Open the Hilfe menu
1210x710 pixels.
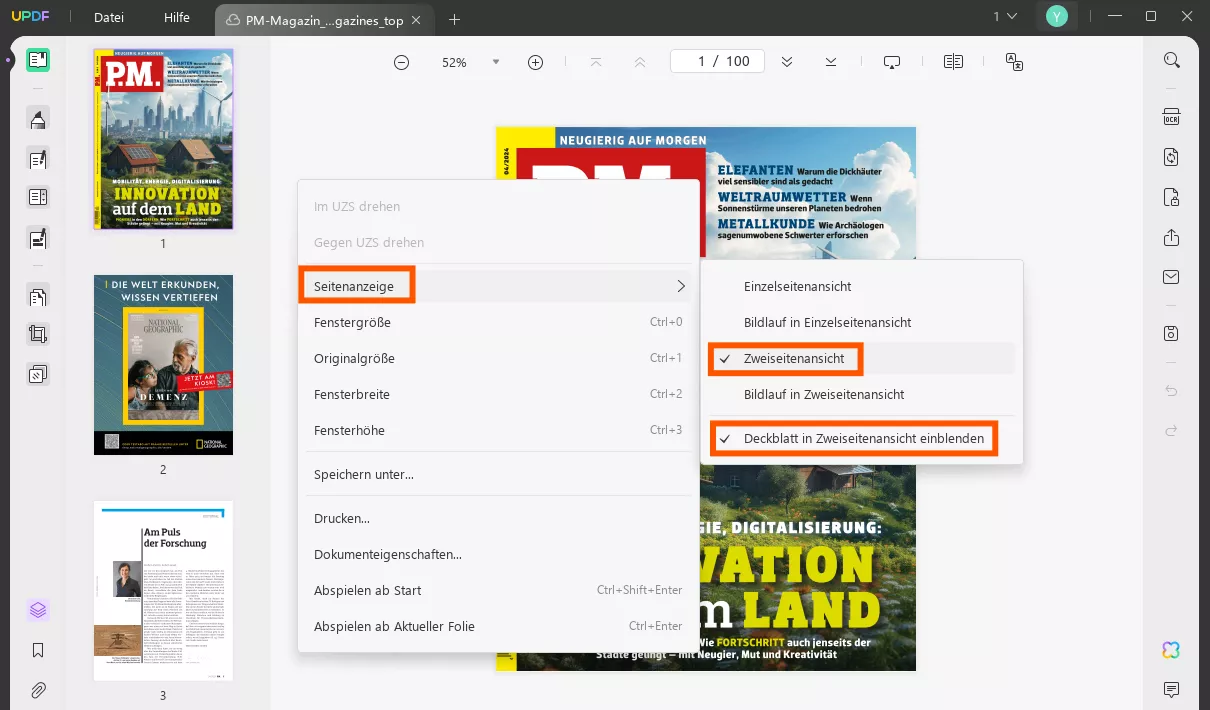(177, 18)
